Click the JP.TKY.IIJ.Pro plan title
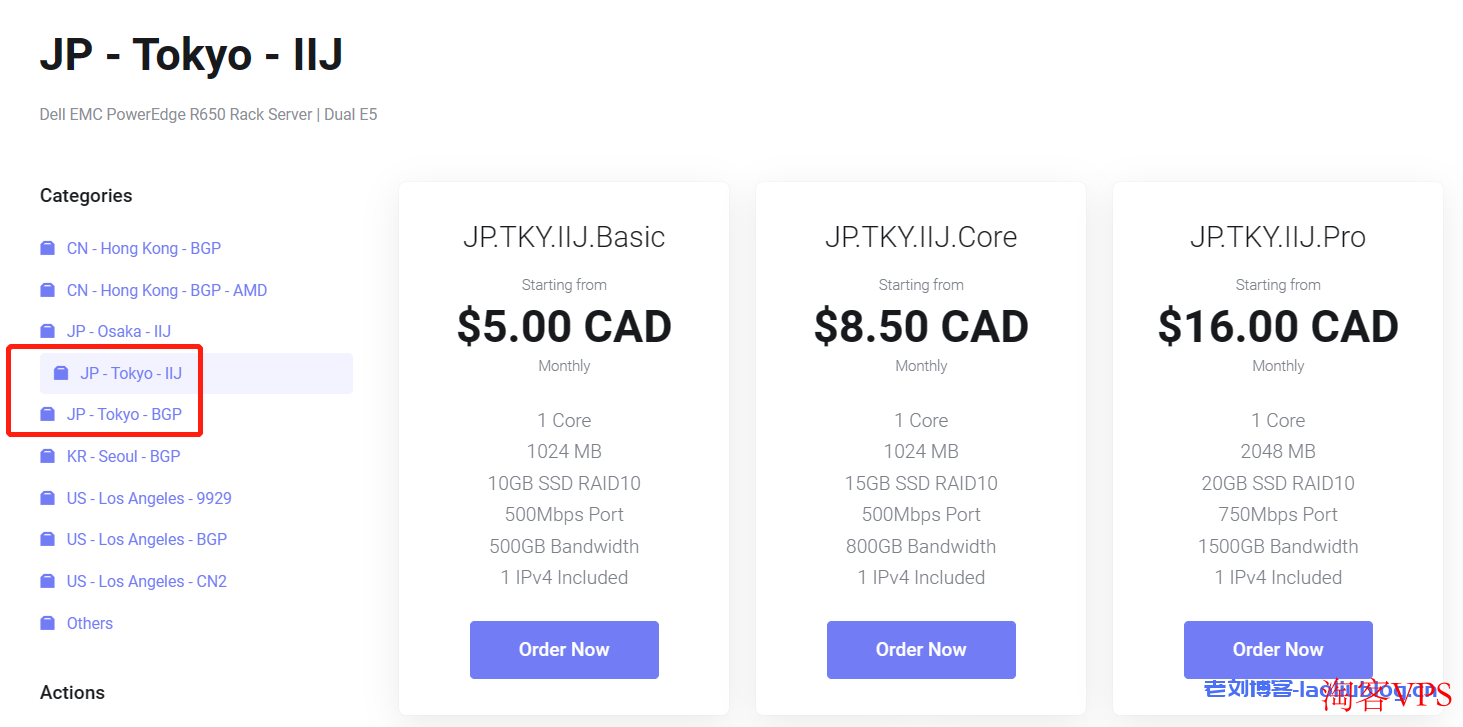Screen dimensions: 1463x727 pos(1278,237)
